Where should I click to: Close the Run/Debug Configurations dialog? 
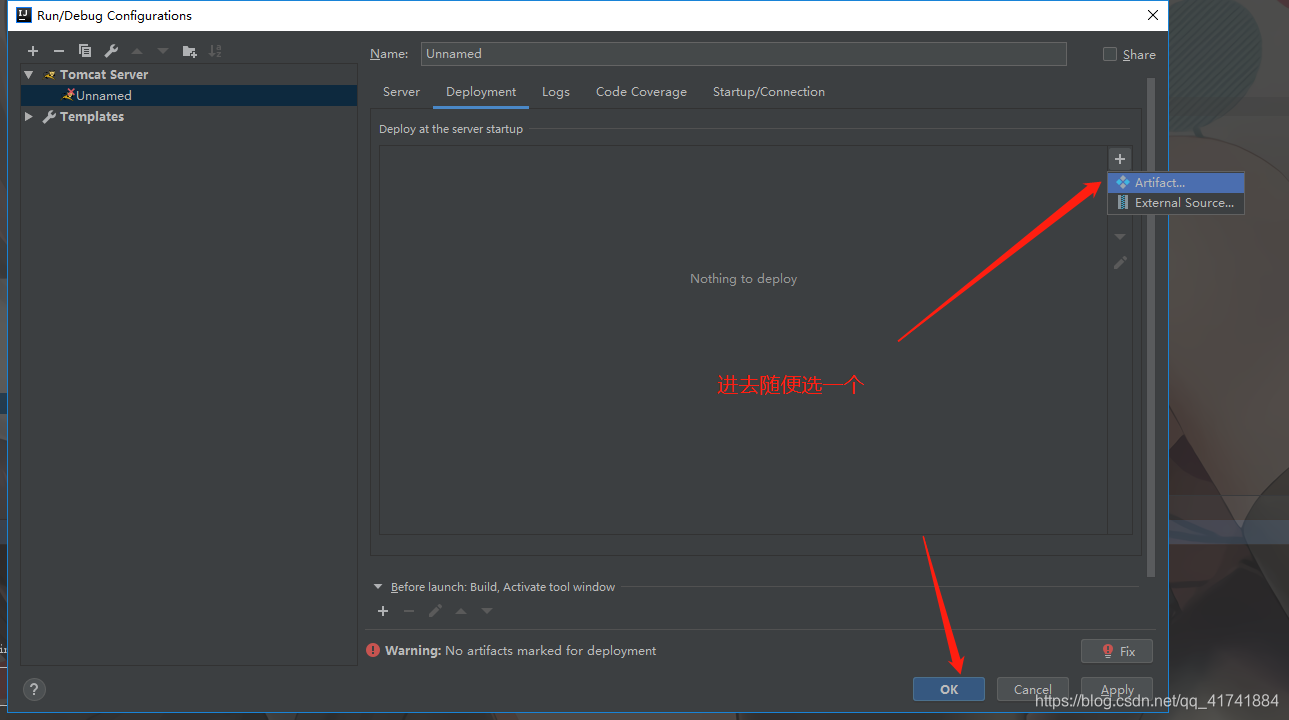[1154, 15]
